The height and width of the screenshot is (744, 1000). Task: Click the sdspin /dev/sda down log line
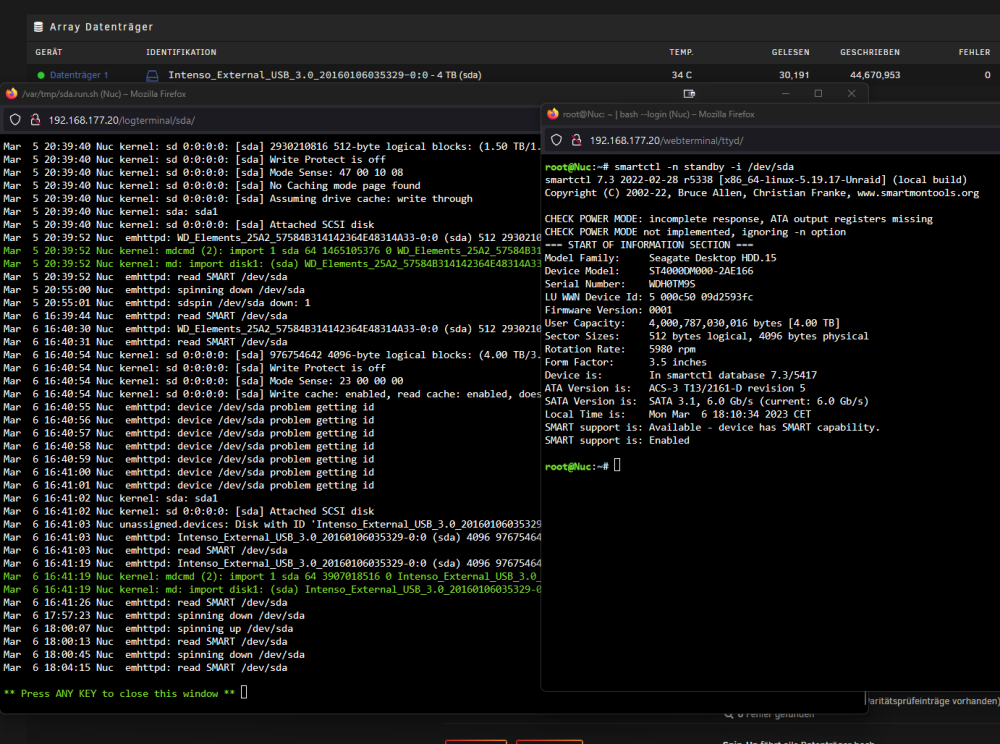157,303
